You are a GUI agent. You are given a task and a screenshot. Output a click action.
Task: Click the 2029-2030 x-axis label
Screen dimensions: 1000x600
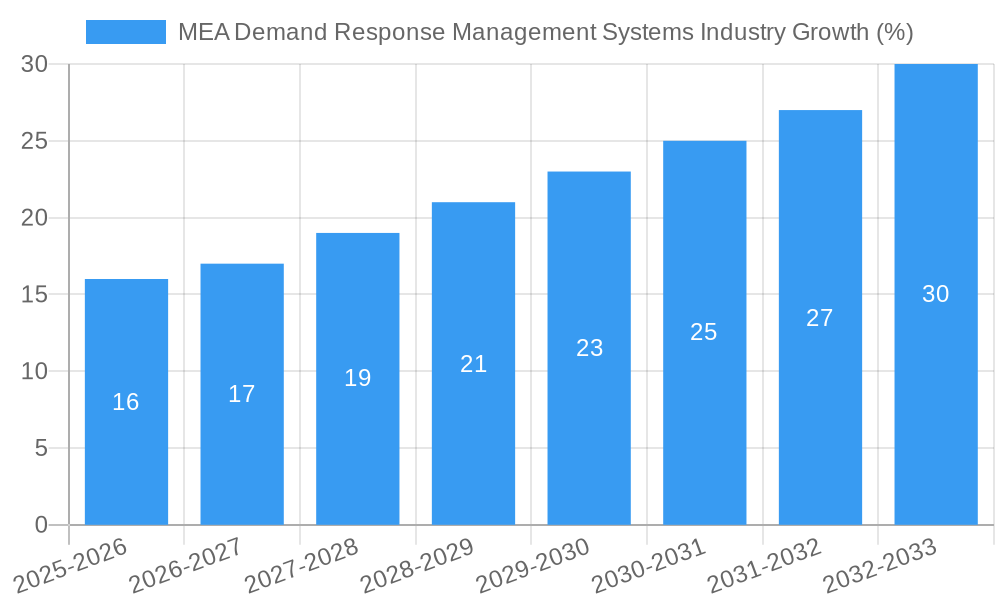[533, 566]
